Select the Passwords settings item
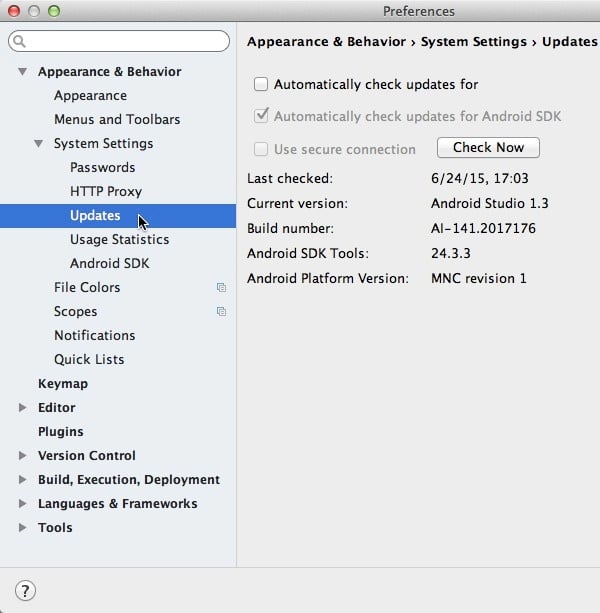This screenshot has width=600, height=613. pyautogui.click(x=102, y=168)
